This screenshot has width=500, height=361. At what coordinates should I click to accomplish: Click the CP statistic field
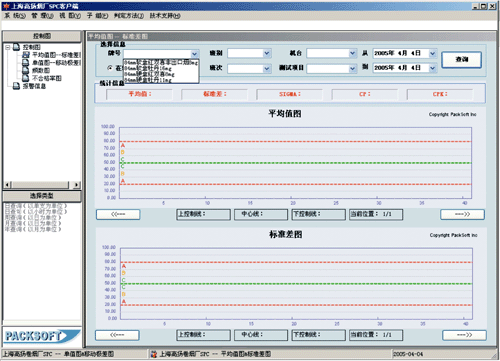[365, 94]
